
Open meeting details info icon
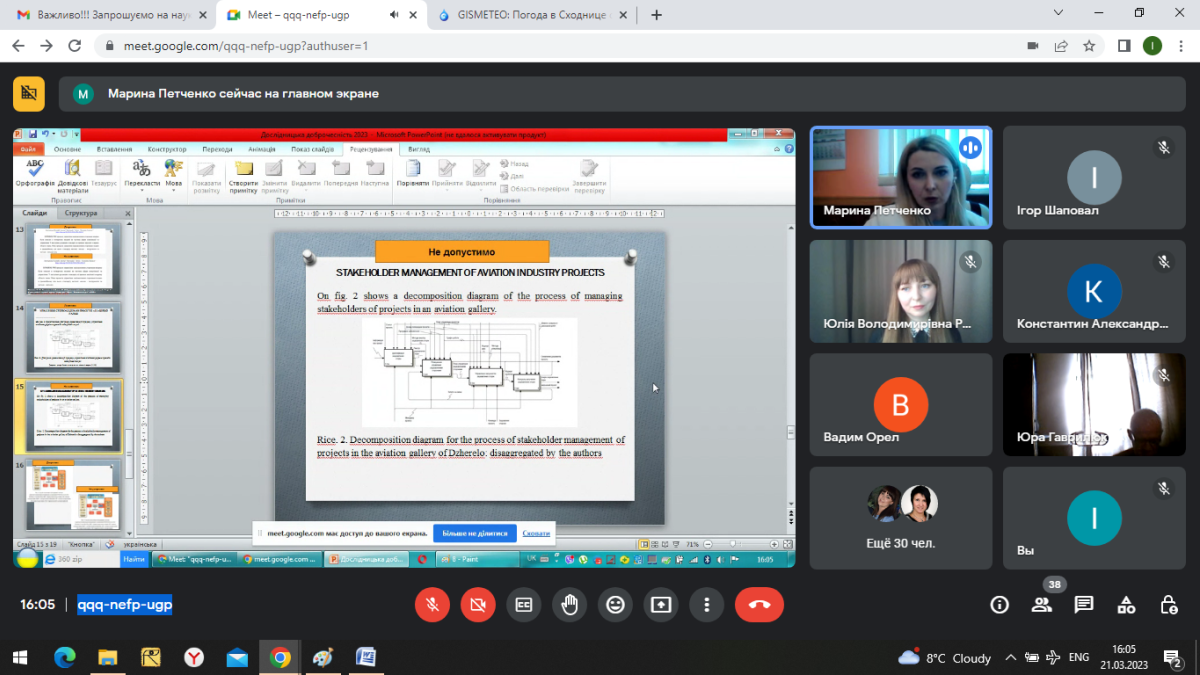click(999, 604)
